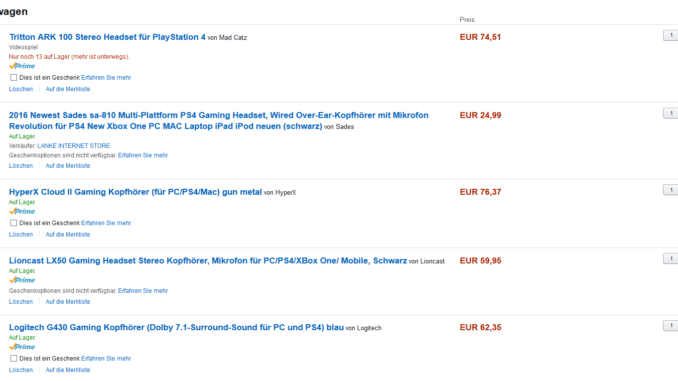Move HyperX Cloud II to the Merkliste
The image size is (678, 381).
click(x=68, y=234)
